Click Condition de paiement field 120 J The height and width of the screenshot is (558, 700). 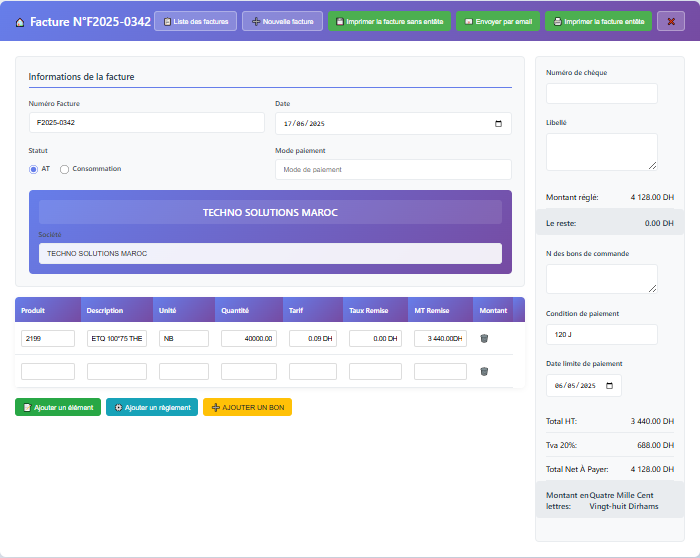601,334
